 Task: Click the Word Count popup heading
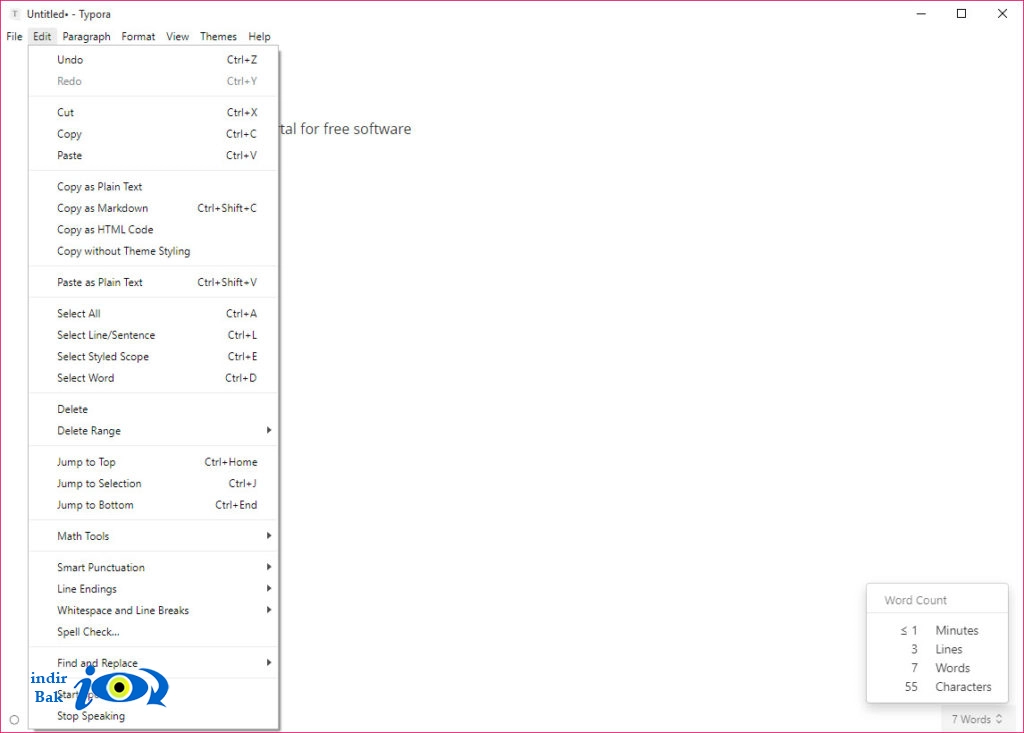[x=915, y=600]
